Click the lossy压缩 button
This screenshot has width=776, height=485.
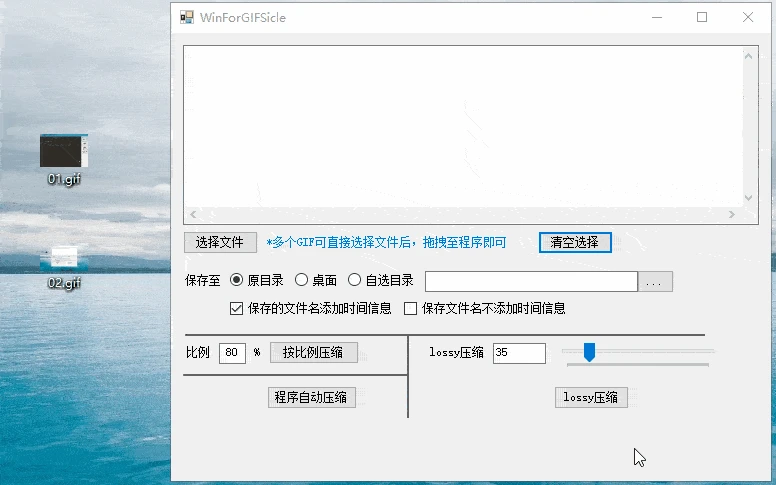pos(591,397)
